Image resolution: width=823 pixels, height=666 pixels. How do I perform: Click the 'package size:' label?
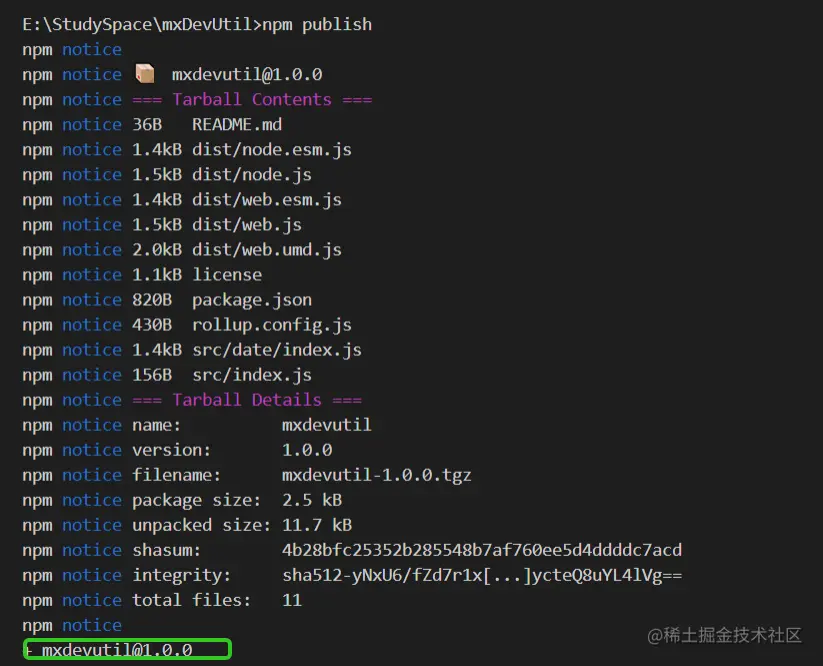tap(196, 501)
